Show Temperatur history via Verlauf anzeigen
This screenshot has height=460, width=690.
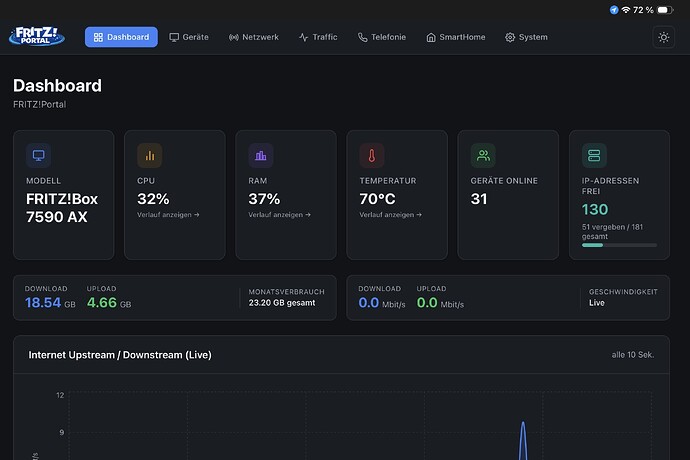390,215
